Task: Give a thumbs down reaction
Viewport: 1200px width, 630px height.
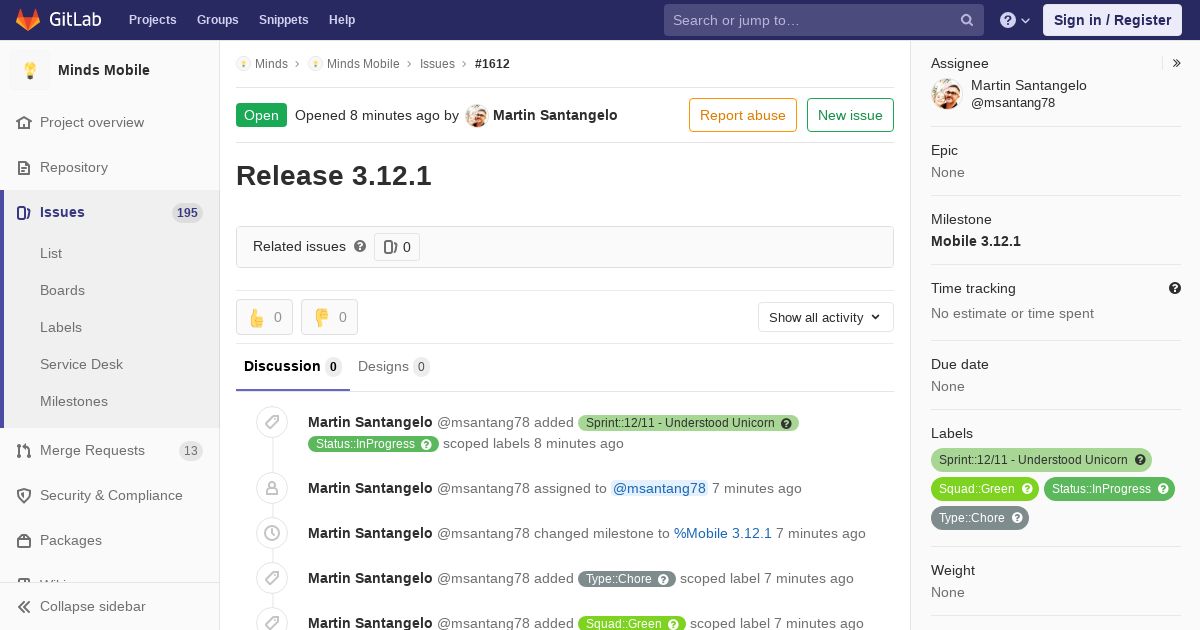Action: coord(329,317)
